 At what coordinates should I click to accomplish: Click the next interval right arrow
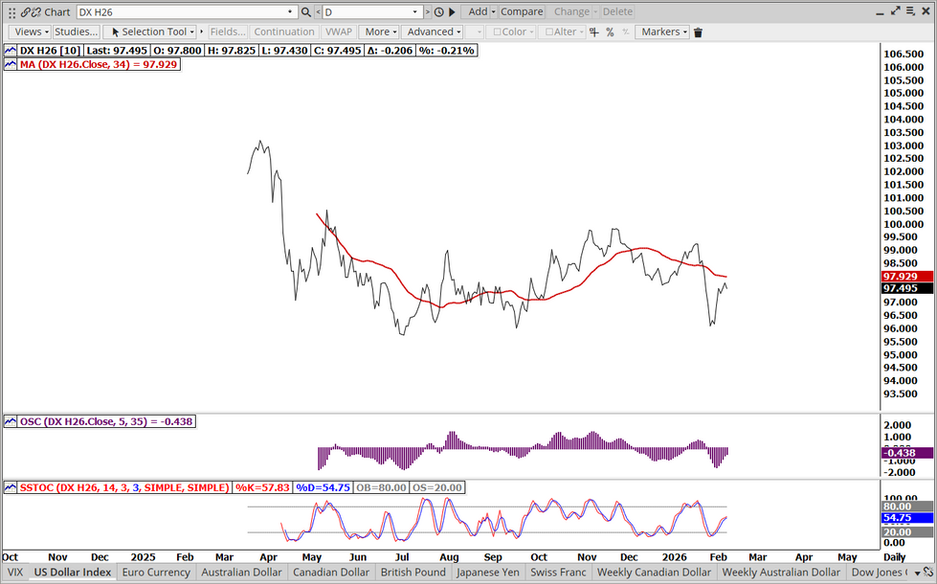(x=427, y=12)
